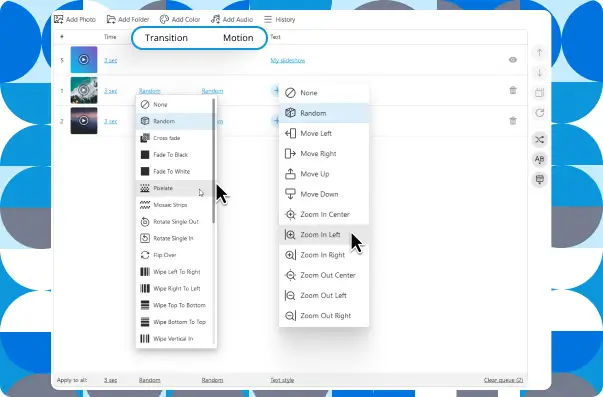Viewport: 603px width, 397px height.
Task: Select Rotate Single Out transition
Action: [174, 222]
